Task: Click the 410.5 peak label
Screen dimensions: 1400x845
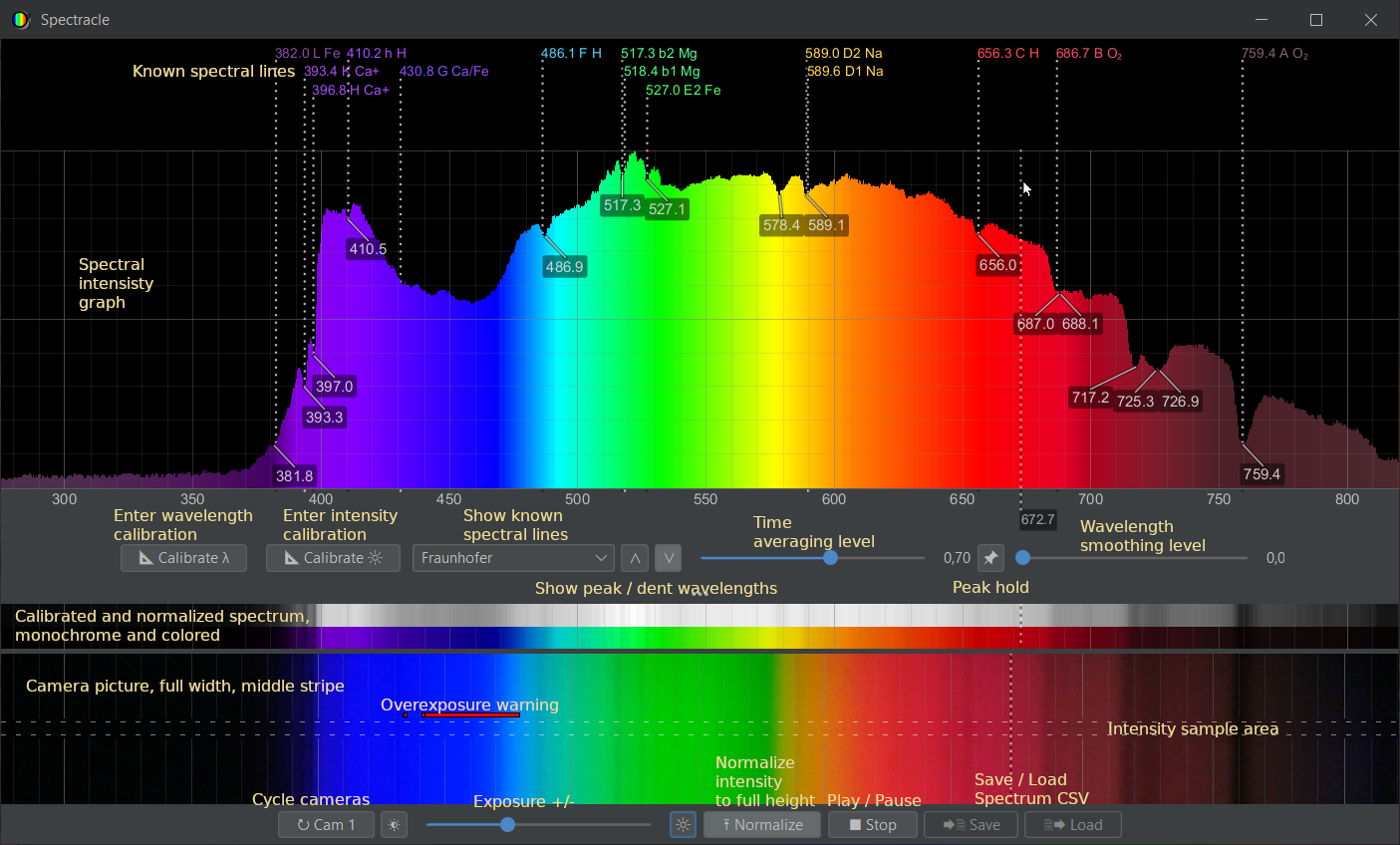Action: coord(368,249)
